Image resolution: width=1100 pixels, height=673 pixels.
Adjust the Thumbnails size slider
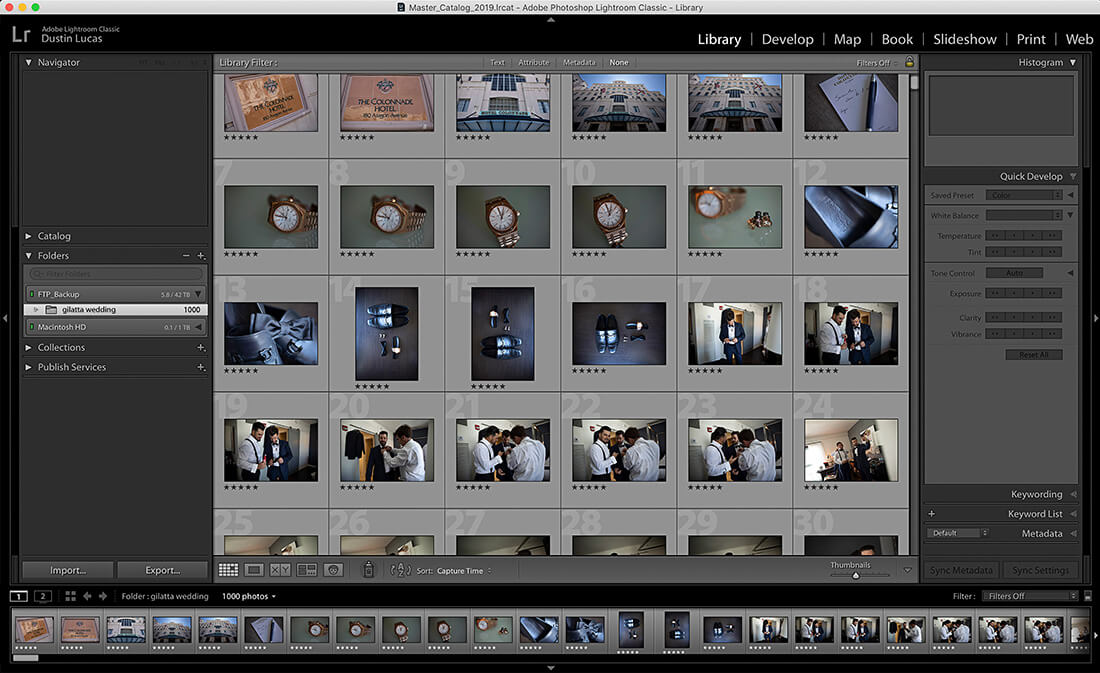tap(856, 575)
